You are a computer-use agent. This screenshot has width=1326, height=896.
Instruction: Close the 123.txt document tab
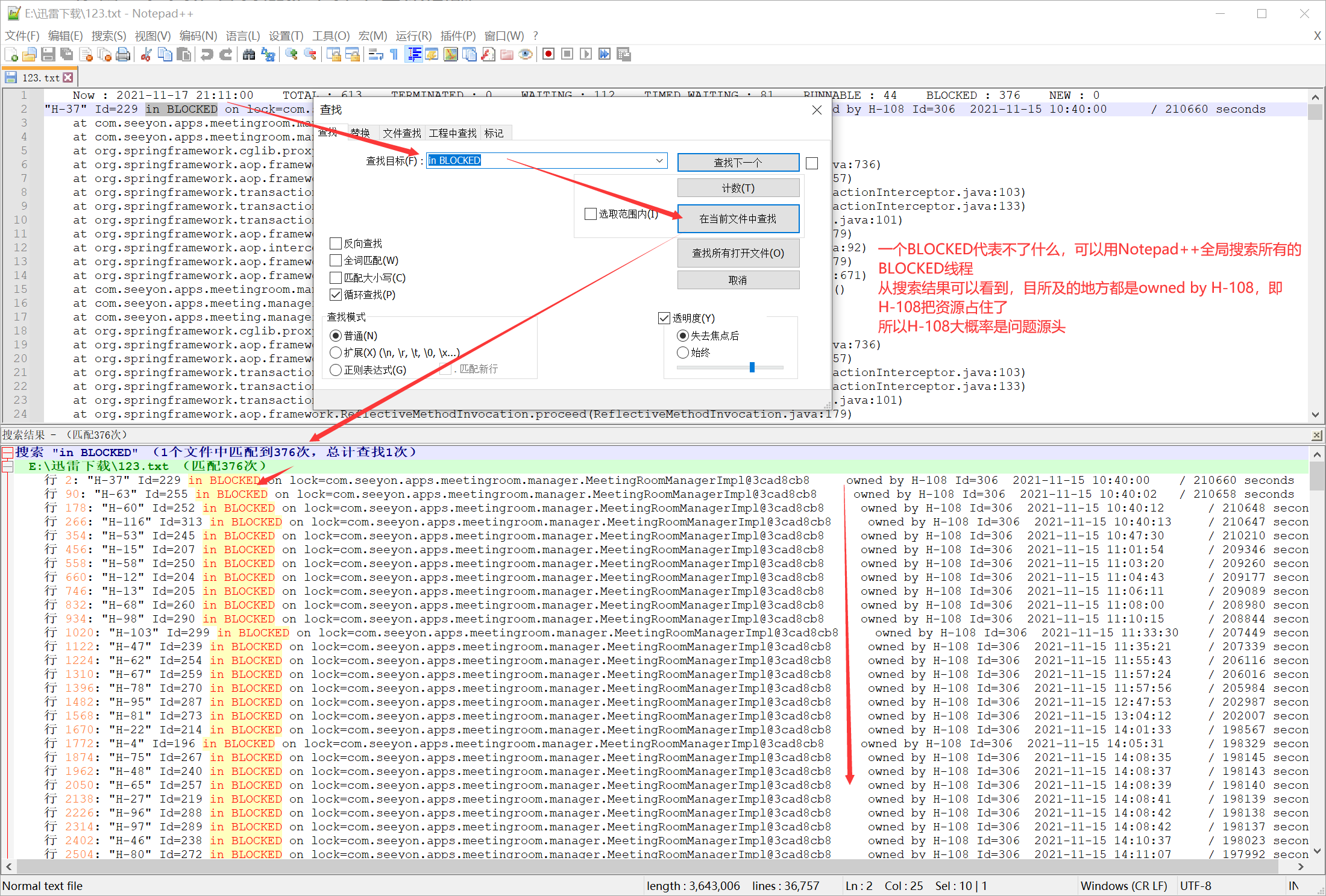coord(68,78)
